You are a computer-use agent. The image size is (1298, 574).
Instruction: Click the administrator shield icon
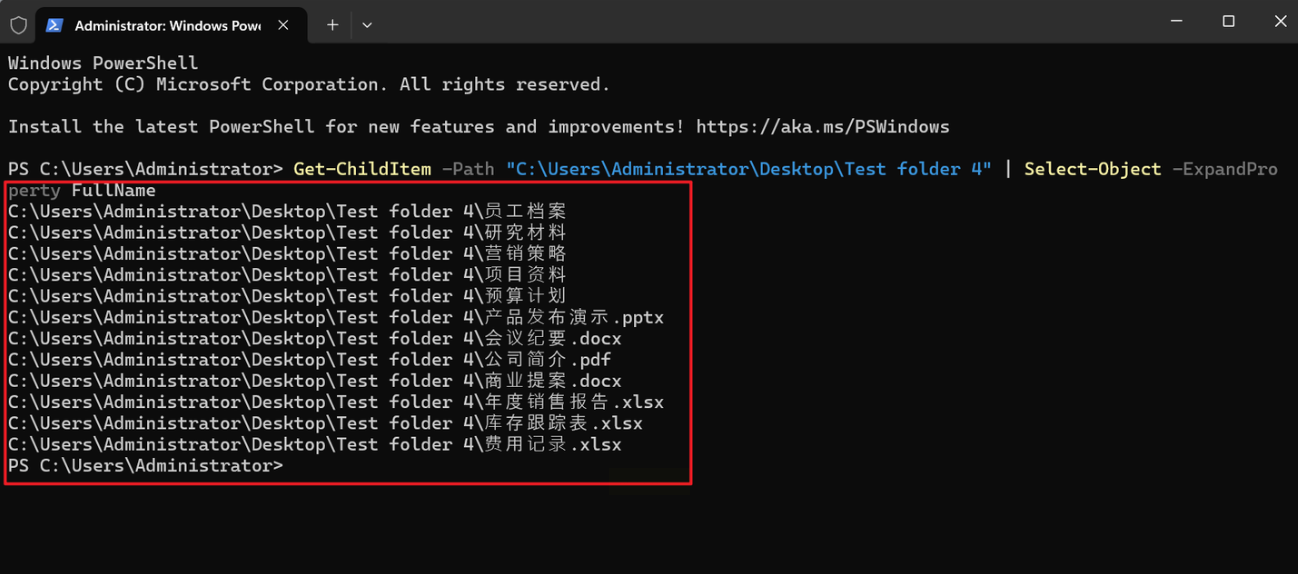coord(19,25)
